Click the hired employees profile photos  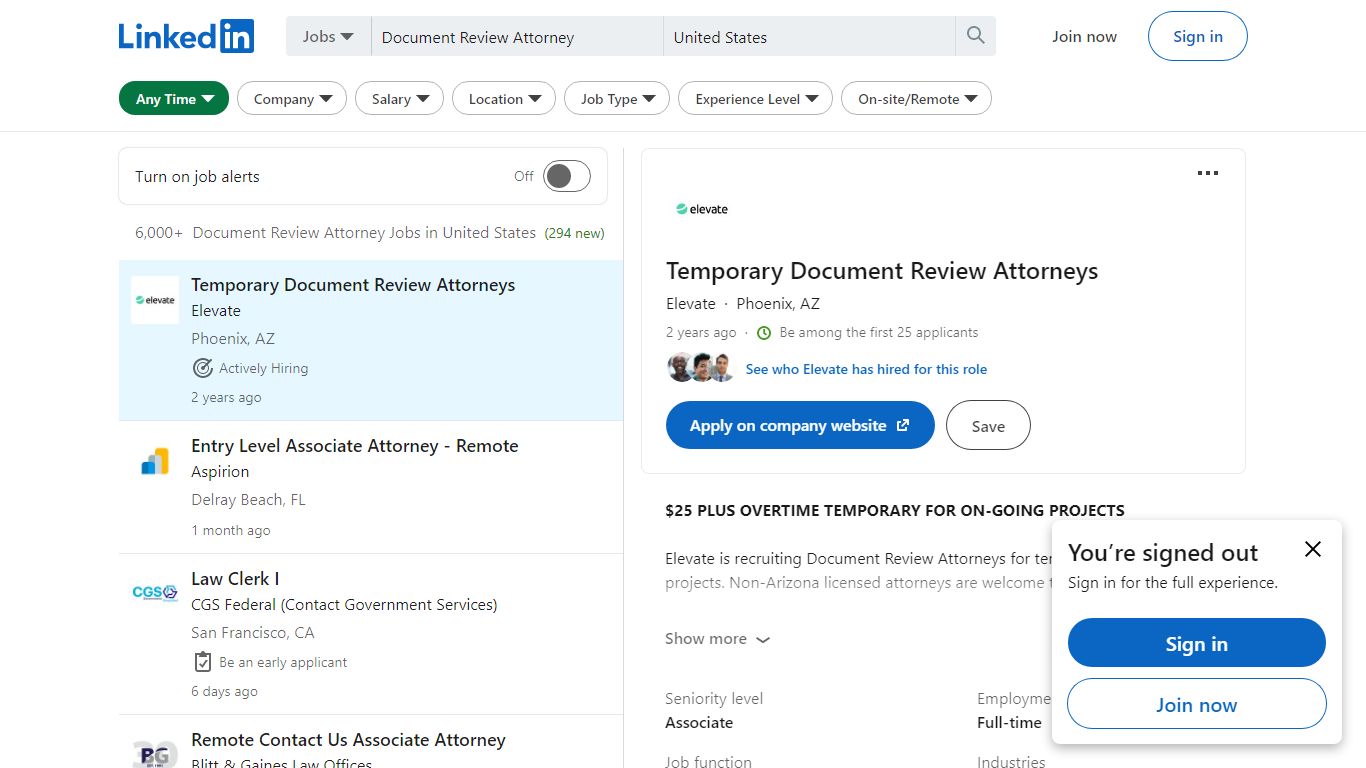(x=701, y=368)
